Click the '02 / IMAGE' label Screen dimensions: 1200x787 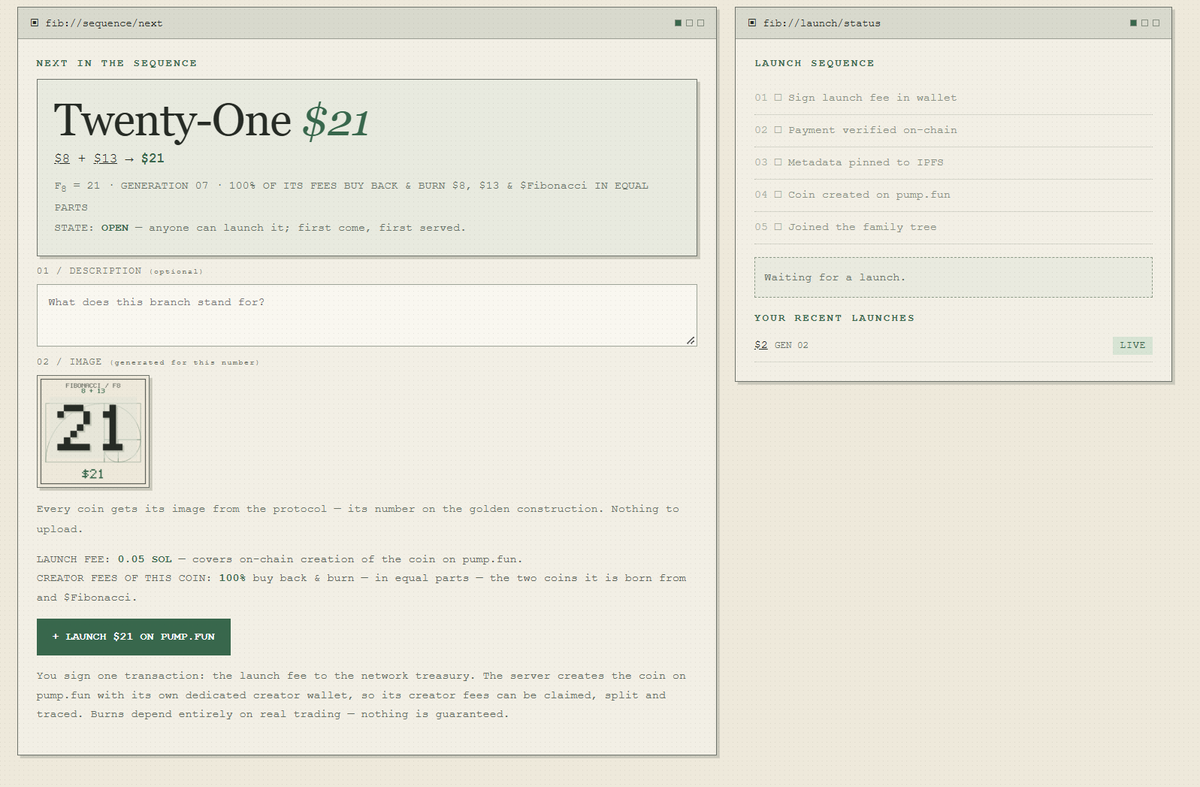[69, 362]
